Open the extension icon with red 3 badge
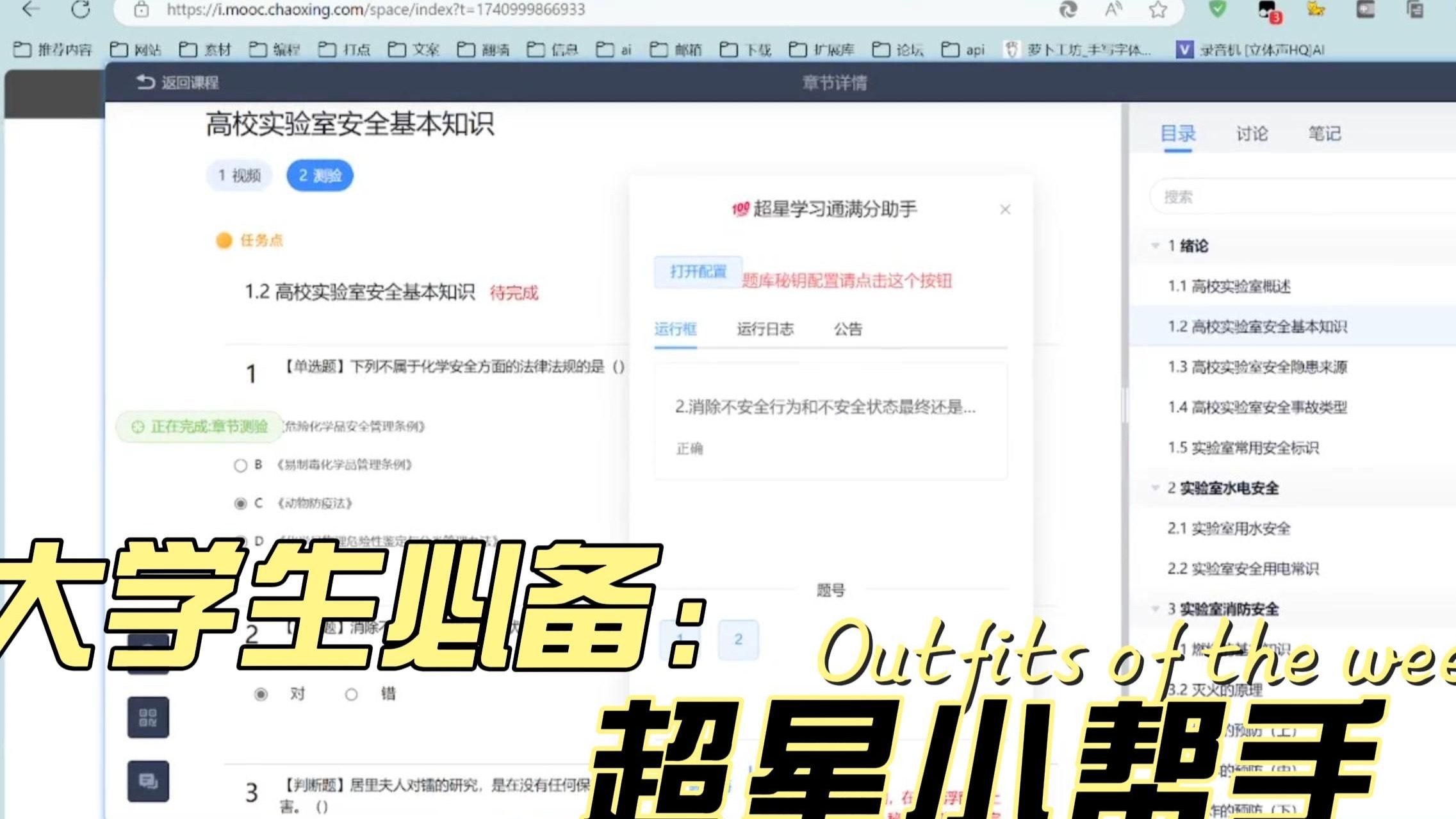 pyautogui.click(x=1268, y=10)
